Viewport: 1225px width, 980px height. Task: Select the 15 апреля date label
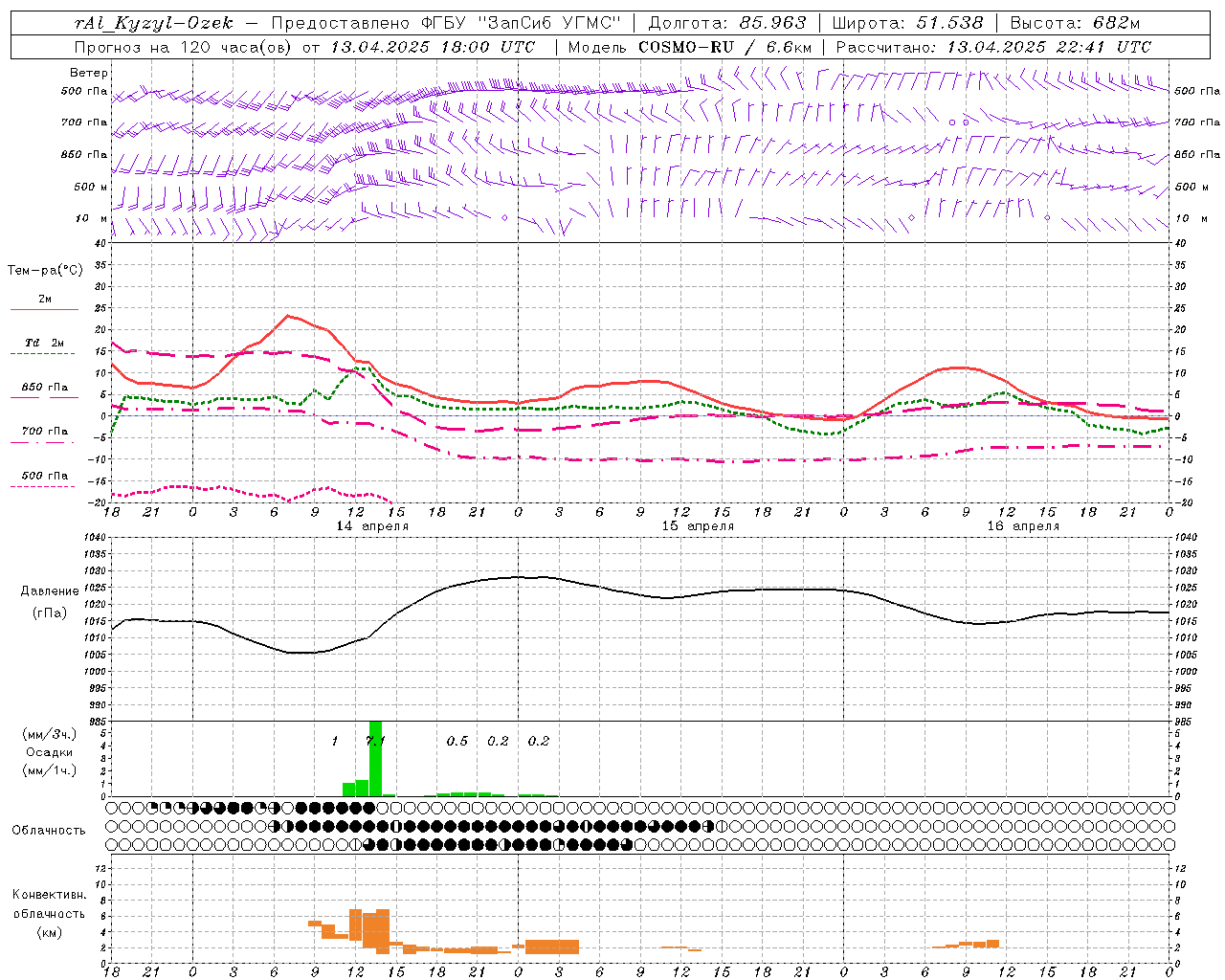[698, 526]
